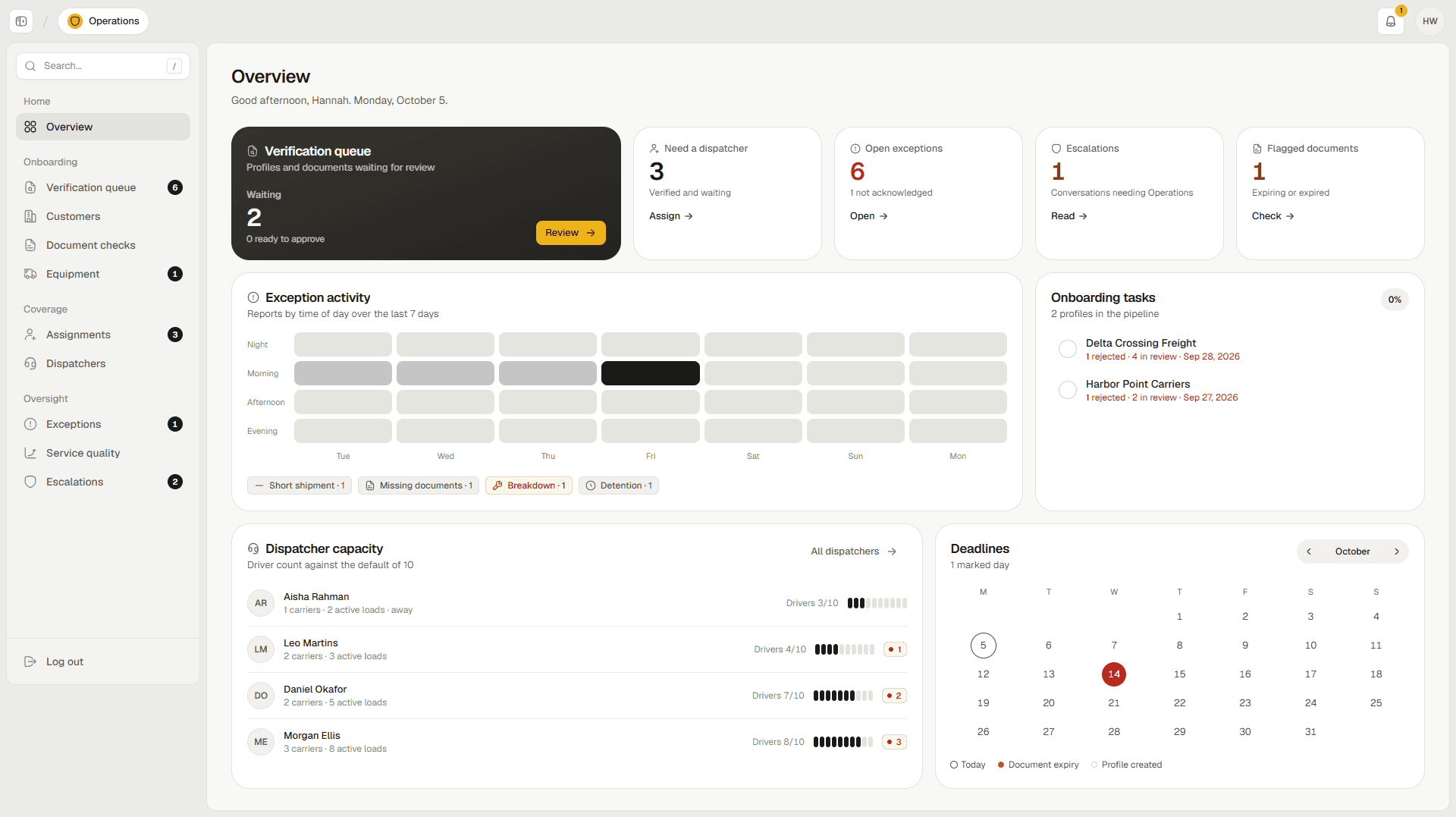Click the Document checks file icon
The image size is (1456, 817).
coord(30,245)
